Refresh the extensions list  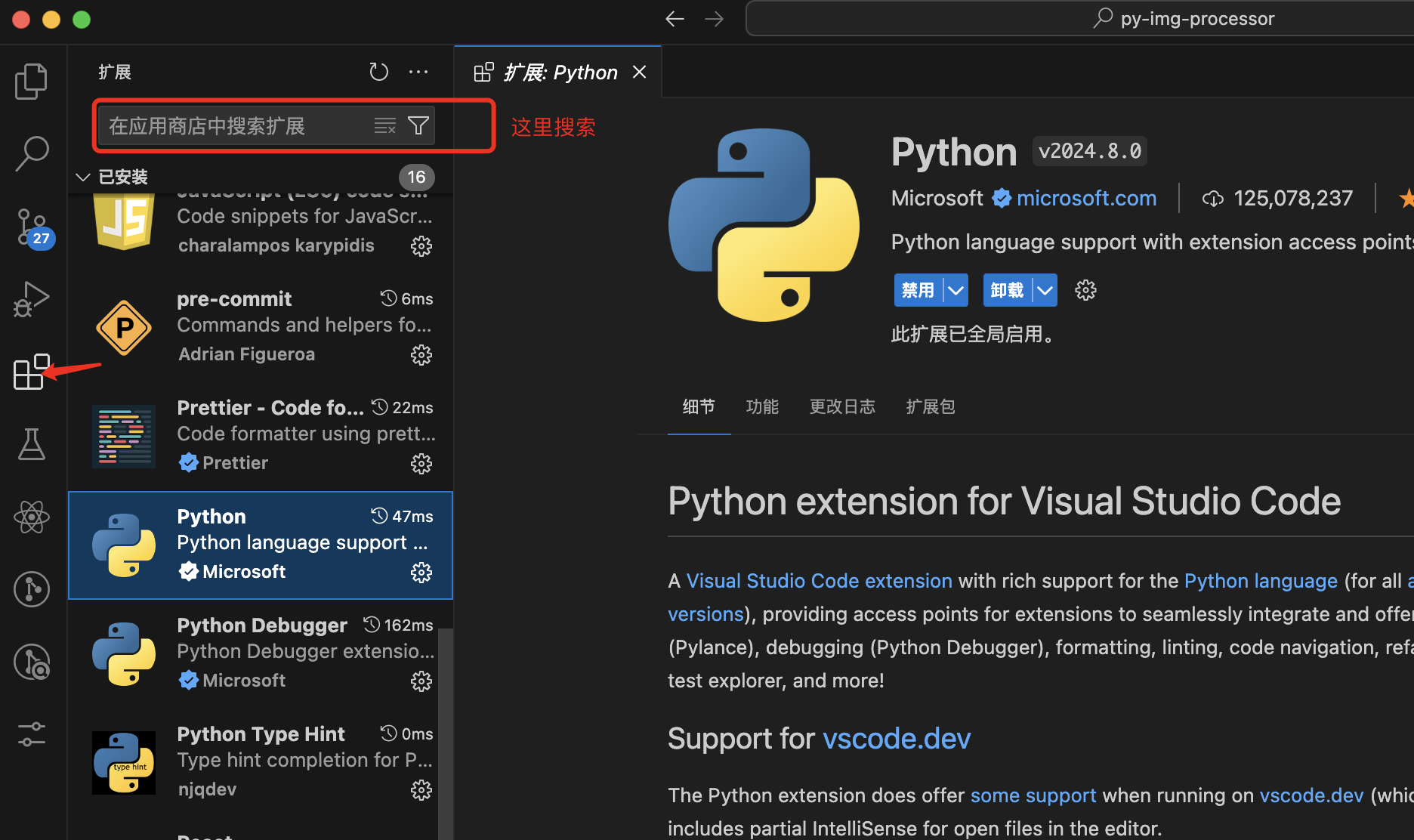click(x=378, y=72)
